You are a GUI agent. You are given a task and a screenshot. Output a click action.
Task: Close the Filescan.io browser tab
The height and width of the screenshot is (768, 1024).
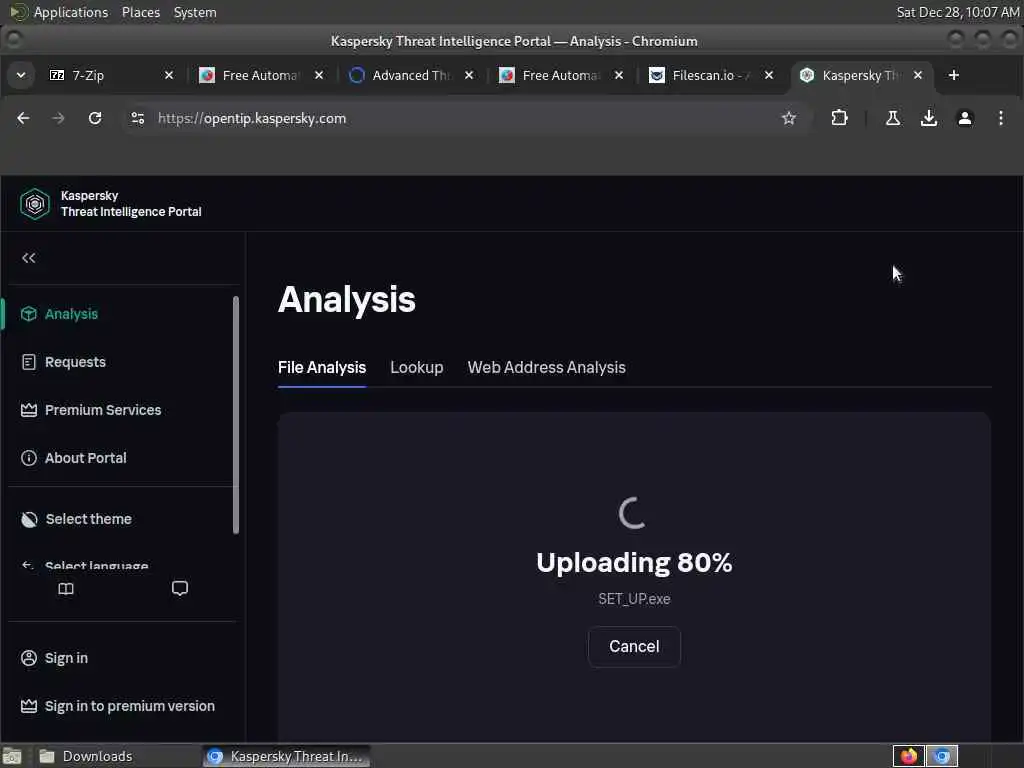pos(769,75)
